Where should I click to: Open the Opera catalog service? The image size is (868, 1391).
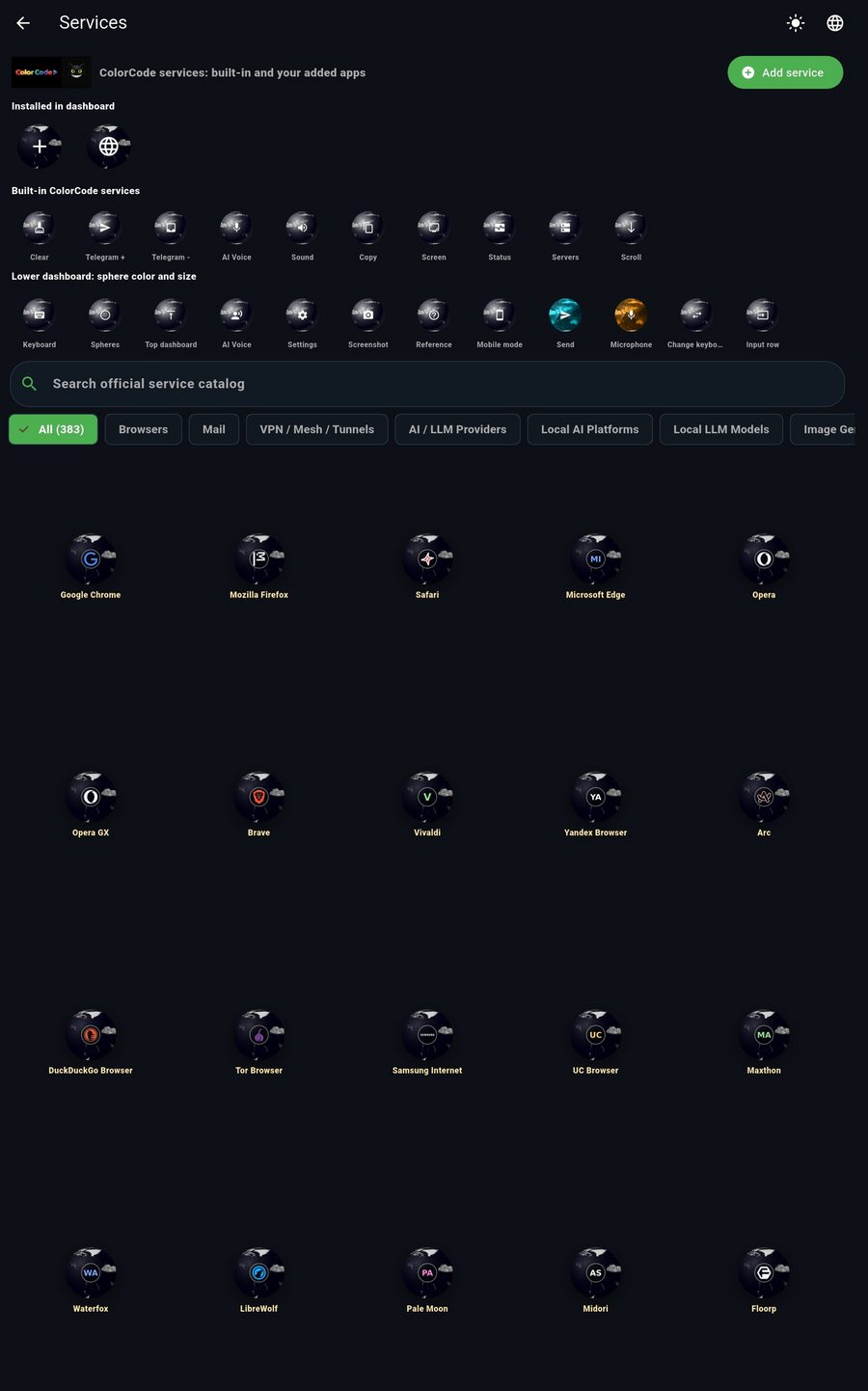764,559
